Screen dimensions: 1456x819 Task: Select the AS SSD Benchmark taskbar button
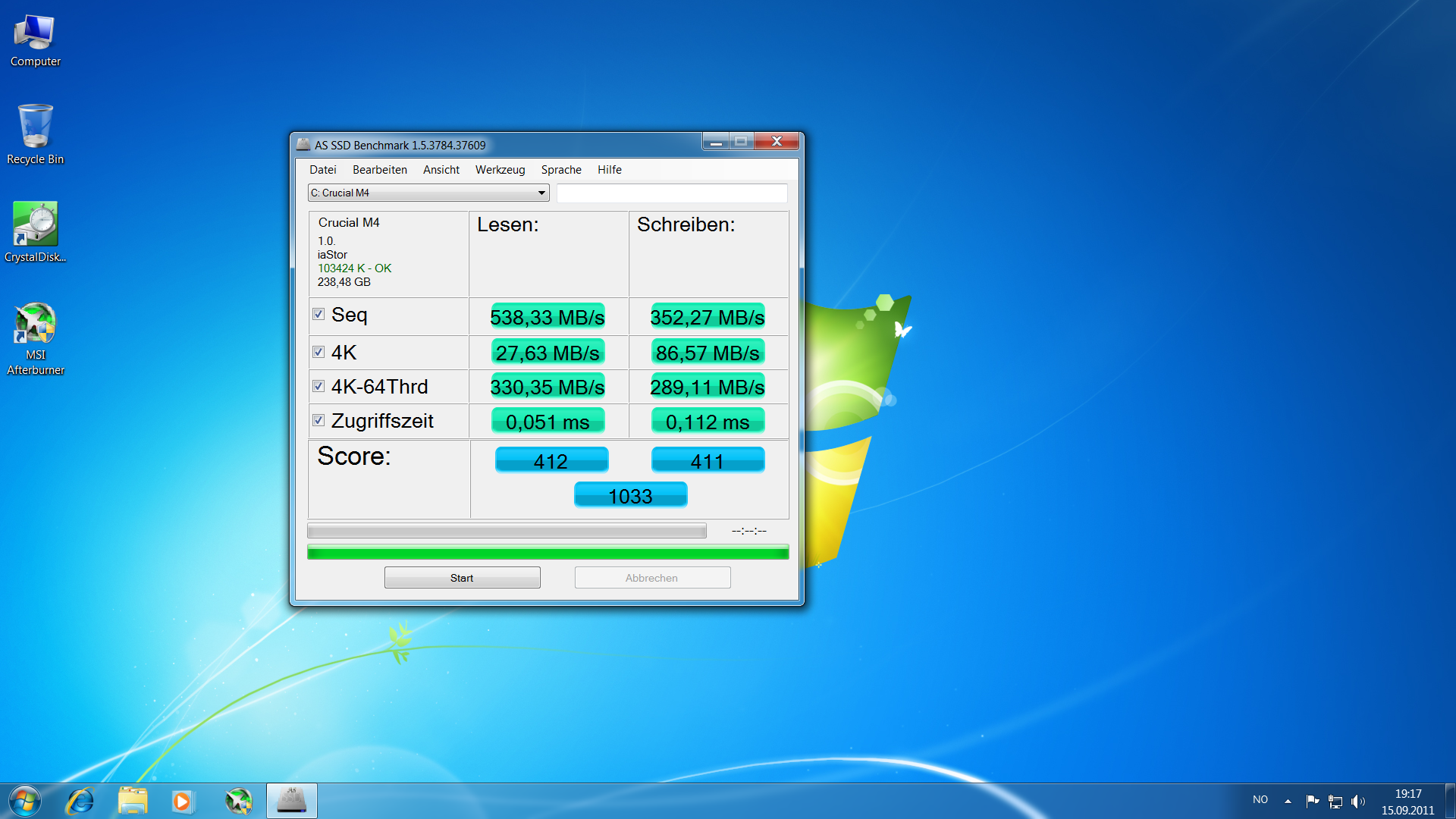click(x=292, y=801)
